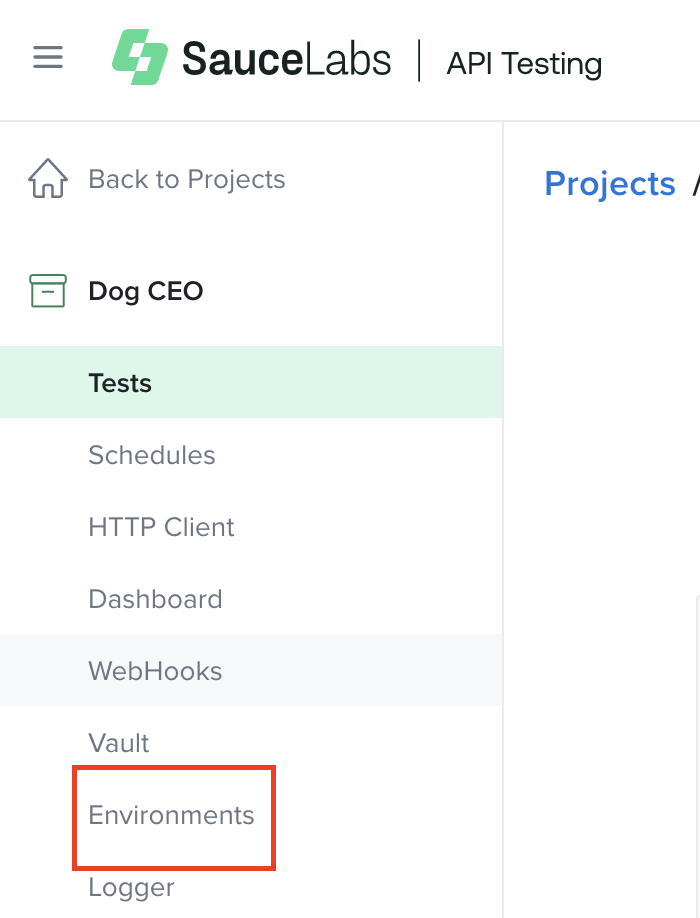Open the Tests section
This screenshot has width=700, height=918.
click(120, 383)
